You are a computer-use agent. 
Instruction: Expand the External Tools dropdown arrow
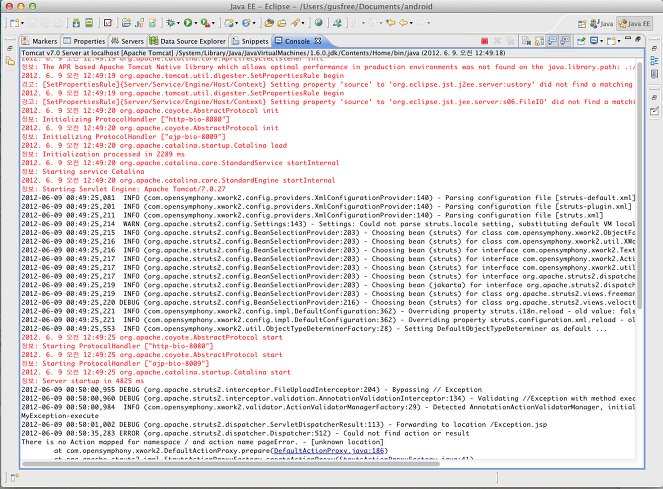point(213,23)
